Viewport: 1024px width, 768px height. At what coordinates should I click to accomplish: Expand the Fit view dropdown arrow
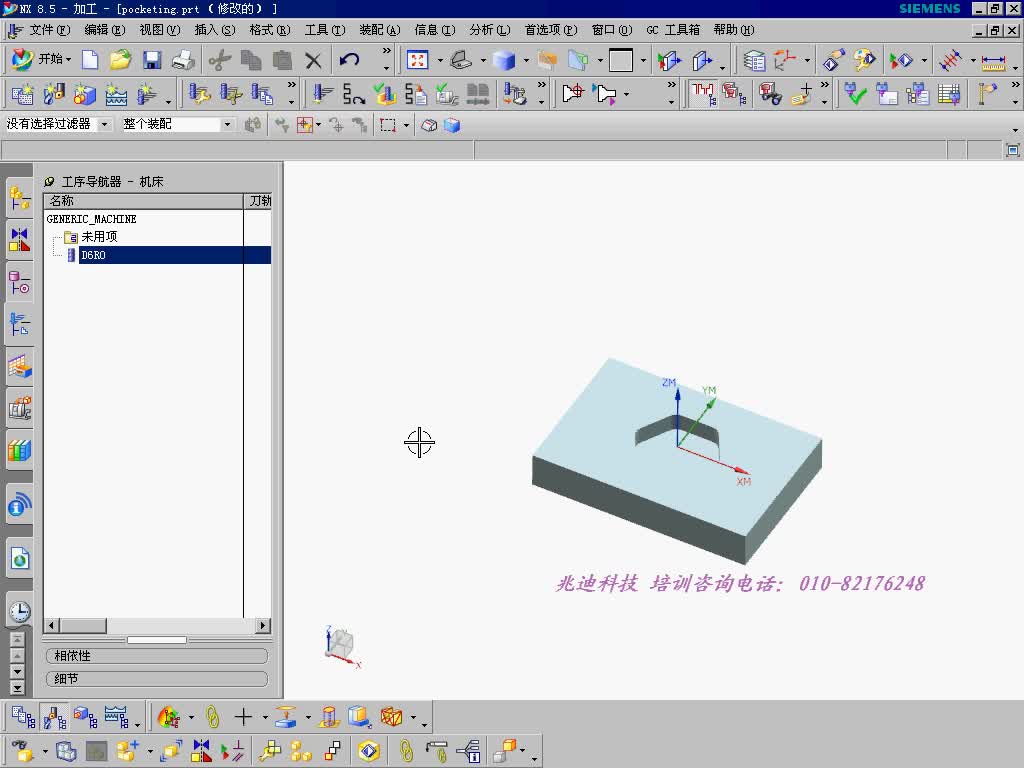point(440,61)
